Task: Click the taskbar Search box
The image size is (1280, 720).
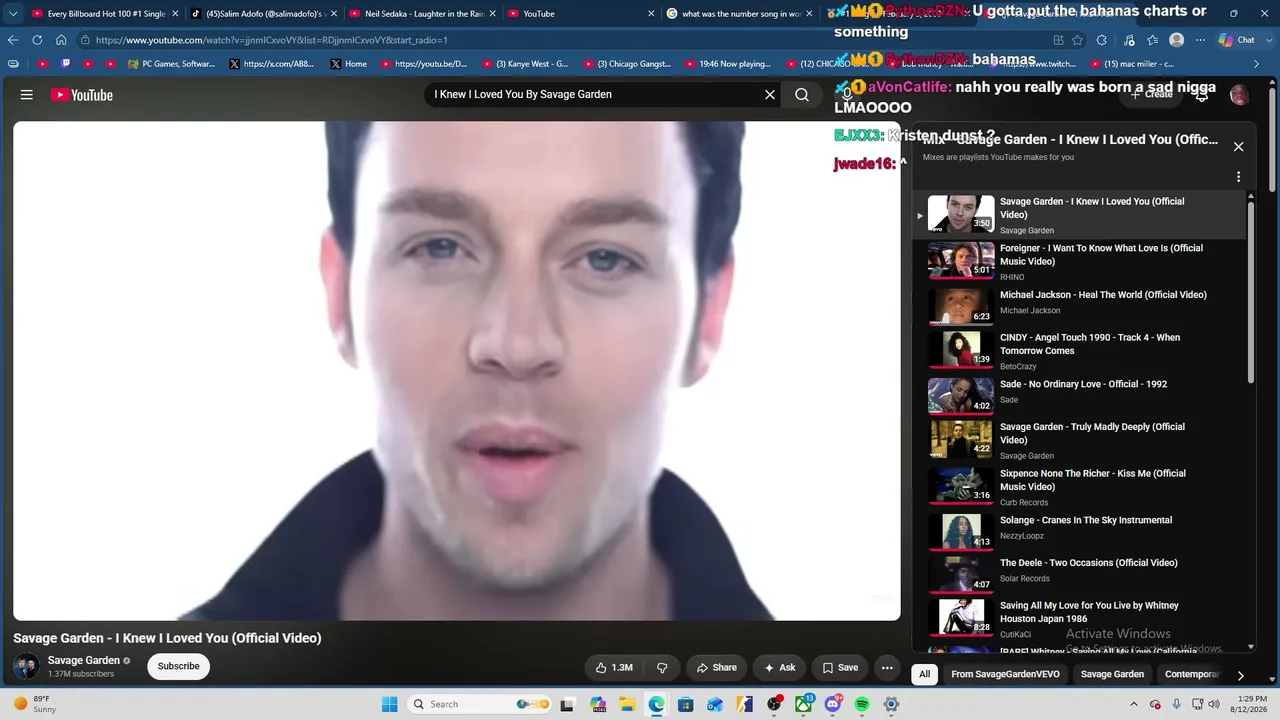Action: [478, 704]
